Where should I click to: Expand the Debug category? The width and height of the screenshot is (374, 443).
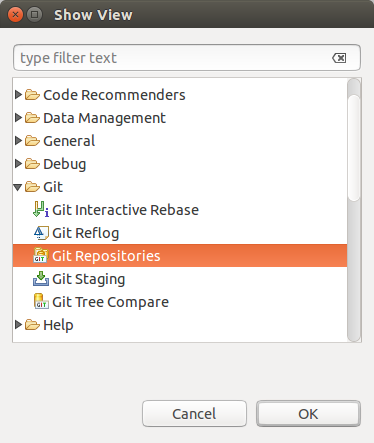(x=18, y=164)
